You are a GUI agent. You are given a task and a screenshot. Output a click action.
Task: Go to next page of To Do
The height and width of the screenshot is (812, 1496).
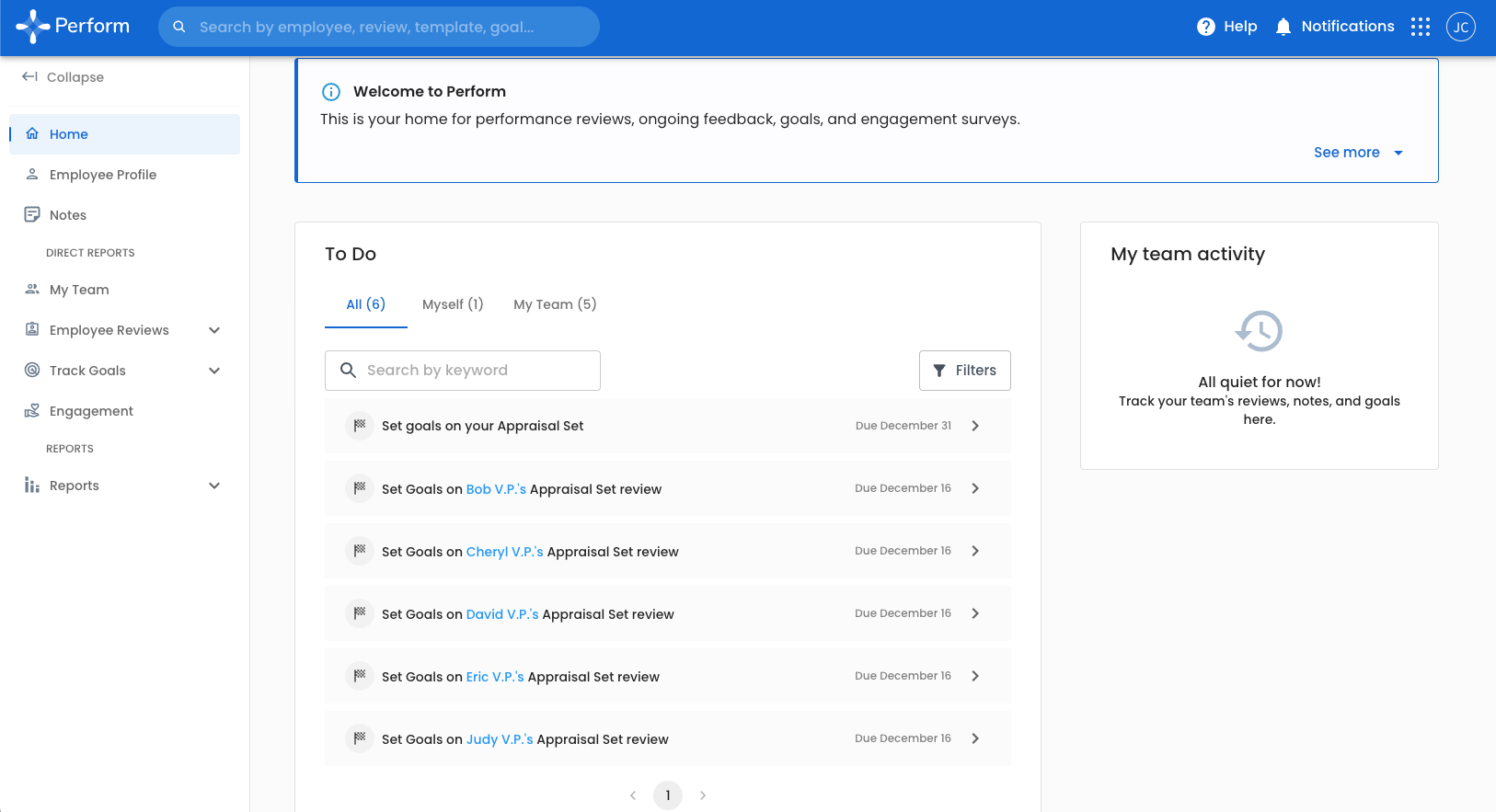click(703, 795)
